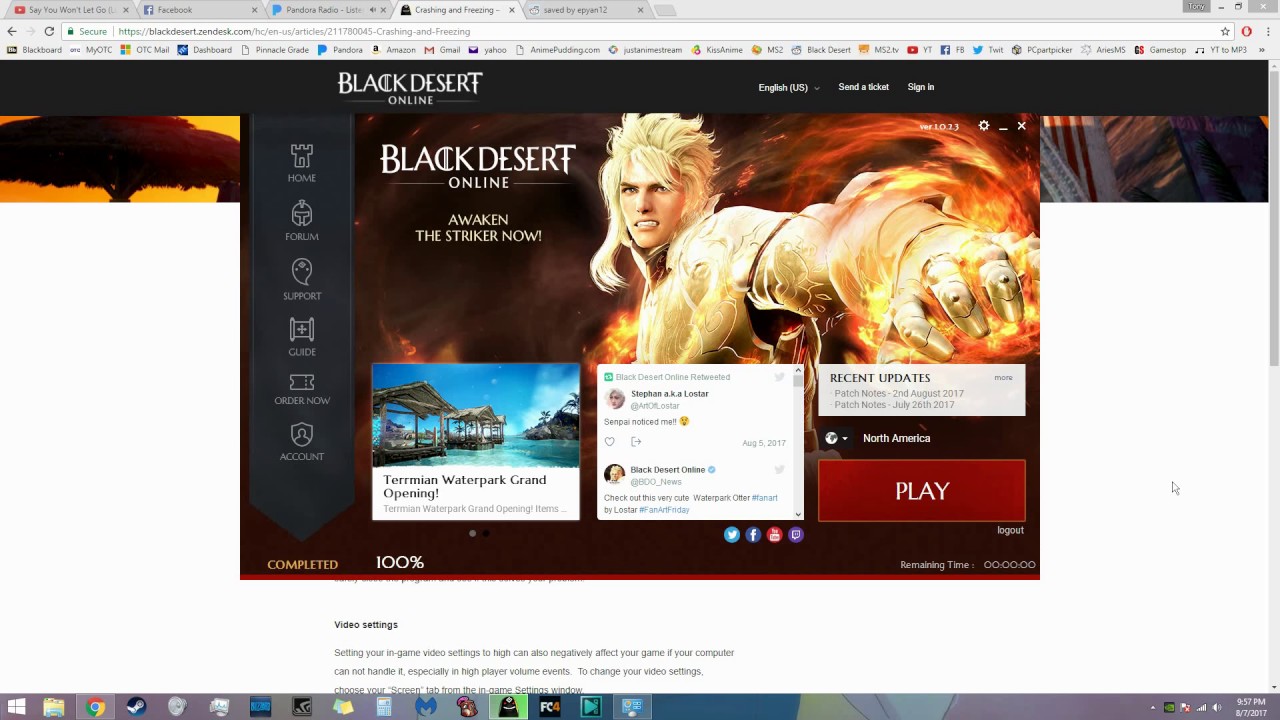The height and width of the screenshot is (720, 1280).
Task: Select the second news carousel dot
Action: coord(486,533)
